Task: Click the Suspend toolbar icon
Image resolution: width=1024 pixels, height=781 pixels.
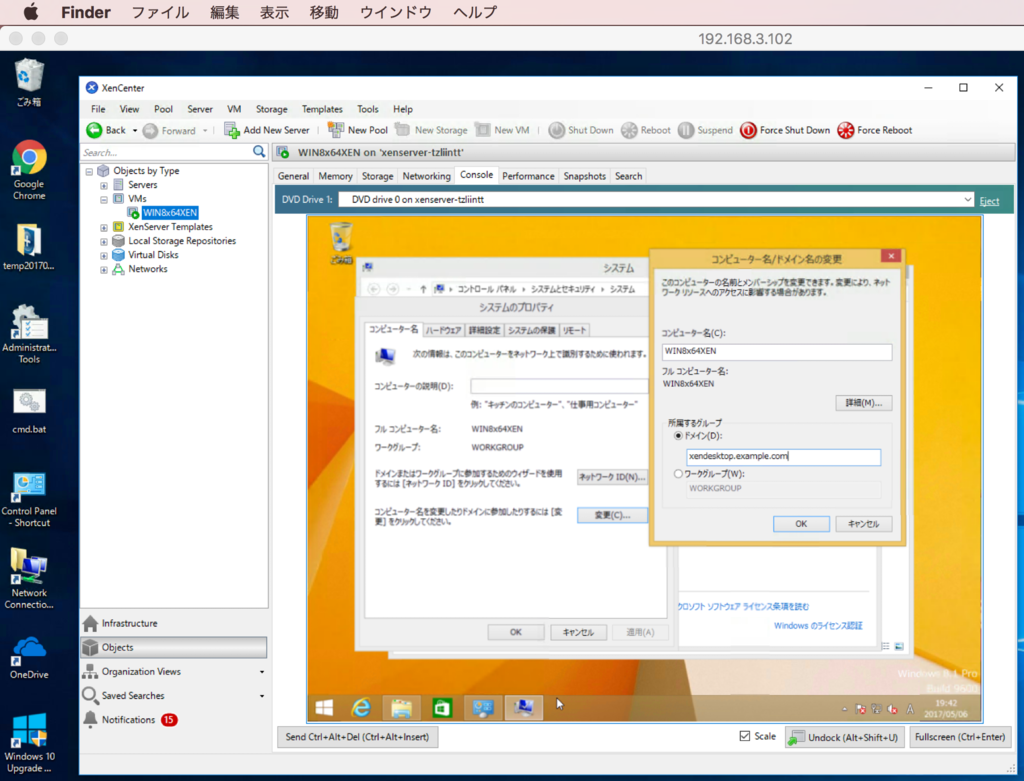Action: coord(686,130)
